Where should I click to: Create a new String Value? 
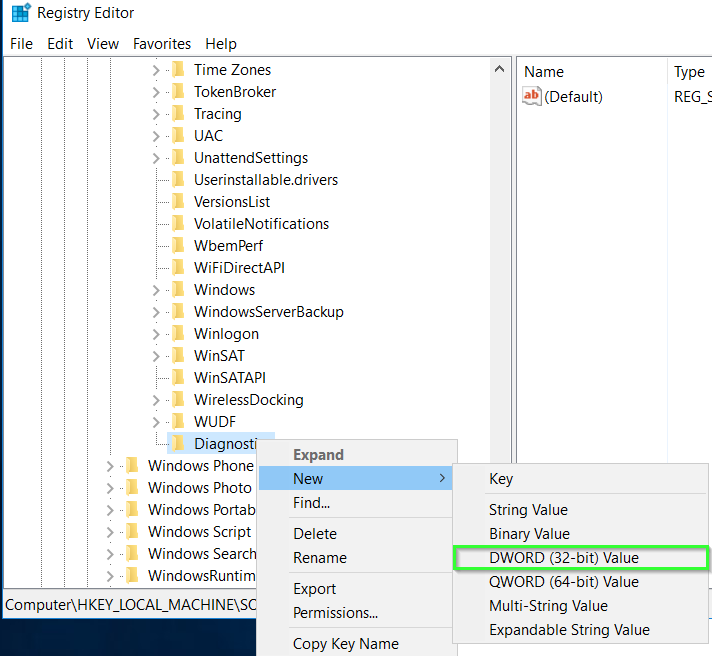pyautogui.click(x=528, y=510)
